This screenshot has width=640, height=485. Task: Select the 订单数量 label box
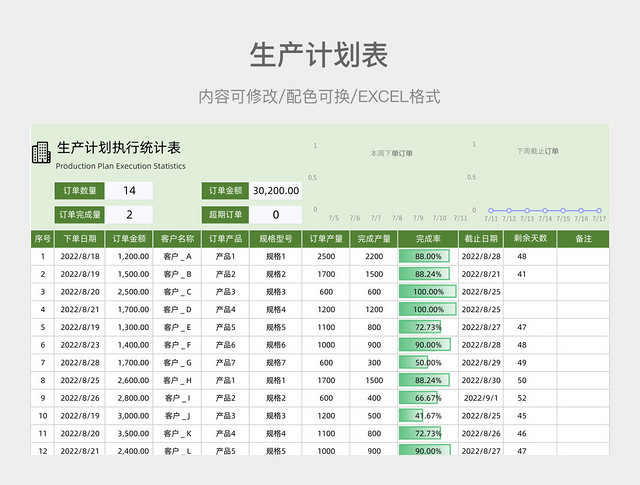click(80, 191)
